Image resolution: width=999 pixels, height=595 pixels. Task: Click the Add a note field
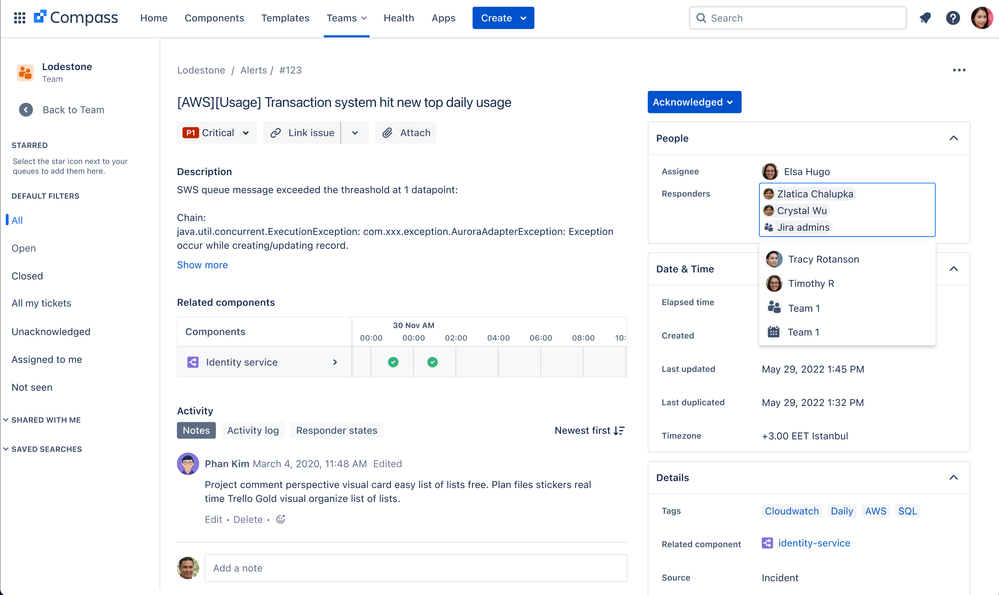pos(416,568)
